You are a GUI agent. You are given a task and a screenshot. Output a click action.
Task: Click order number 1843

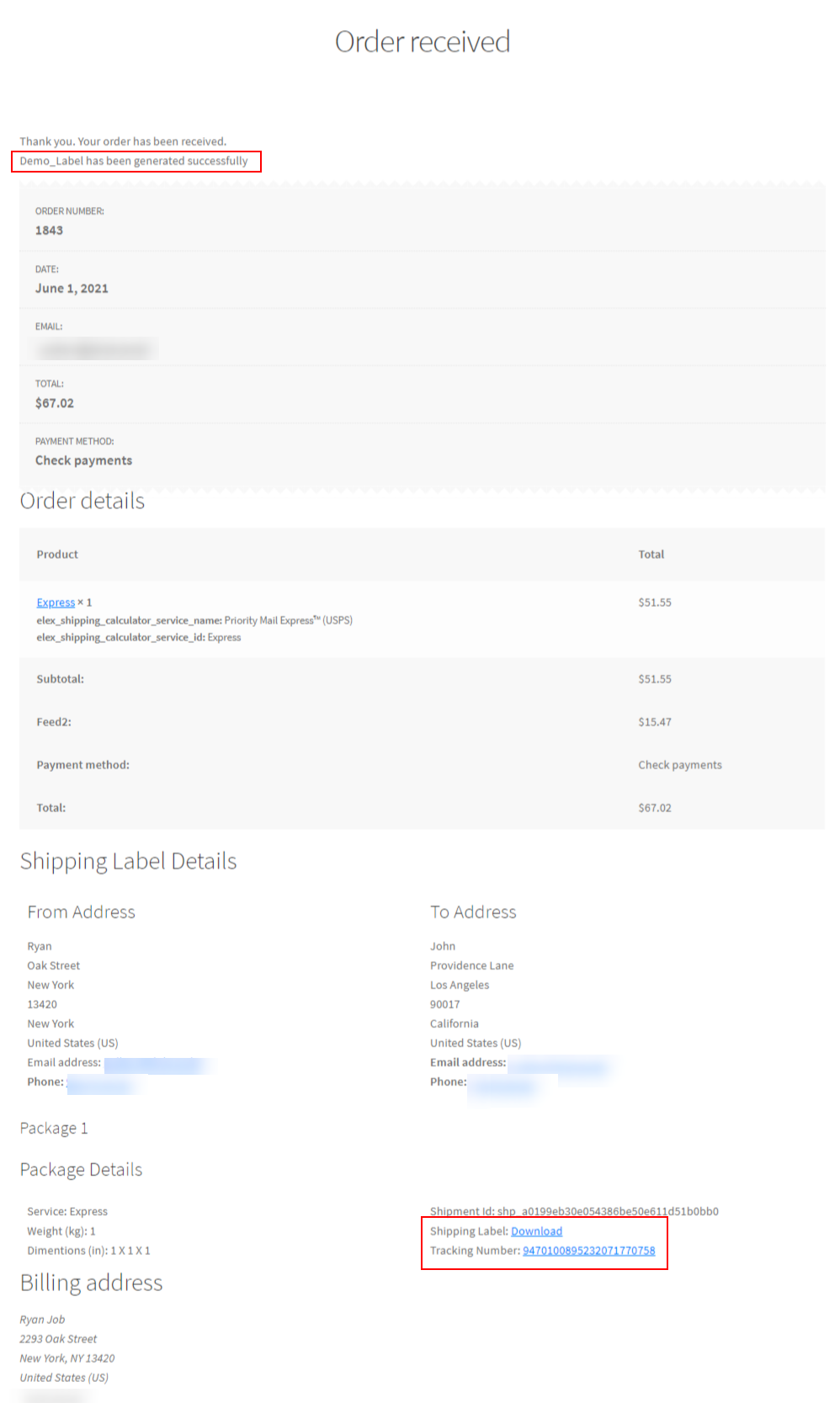pyautogui.click(x=49, y=231)
